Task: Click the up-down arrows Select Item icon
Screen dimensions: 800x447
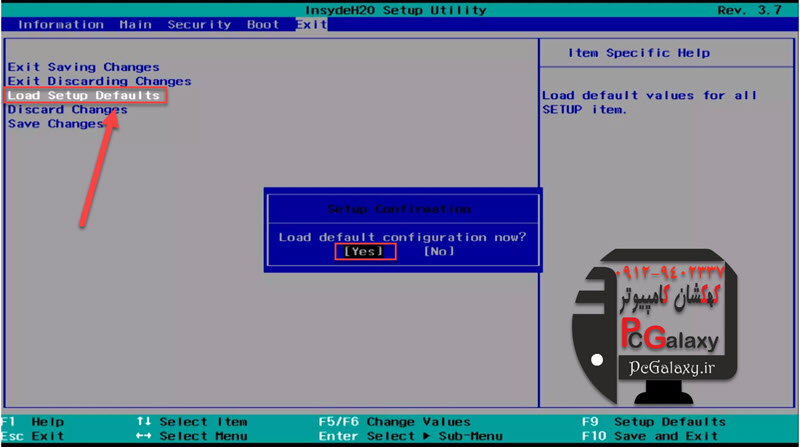Action: 144,422
